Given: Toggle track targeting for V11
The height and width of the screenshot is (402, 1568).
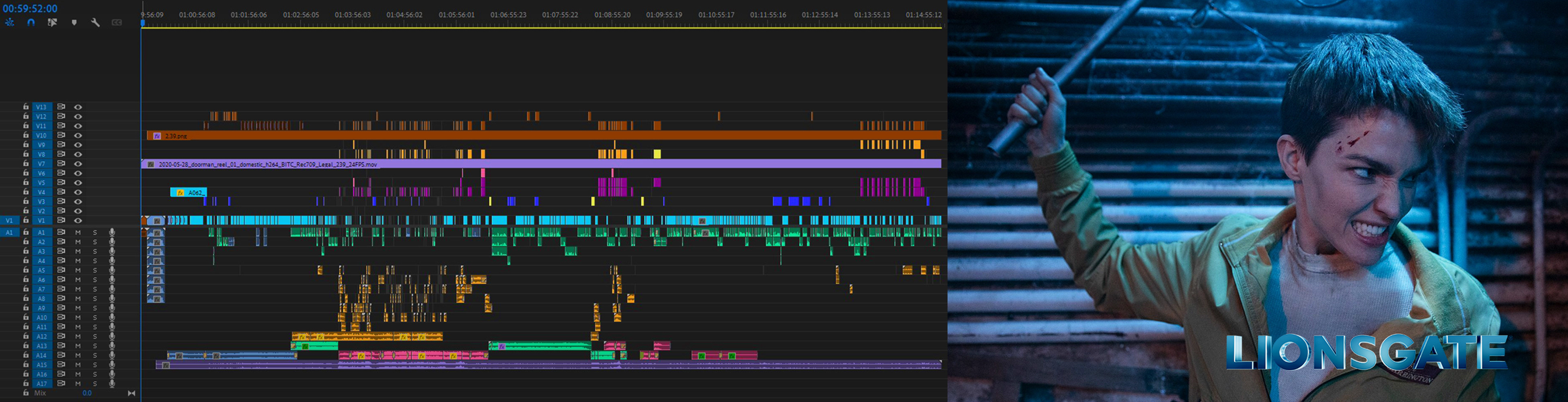Looking at the screenshot, I should (x=41, y=126).
